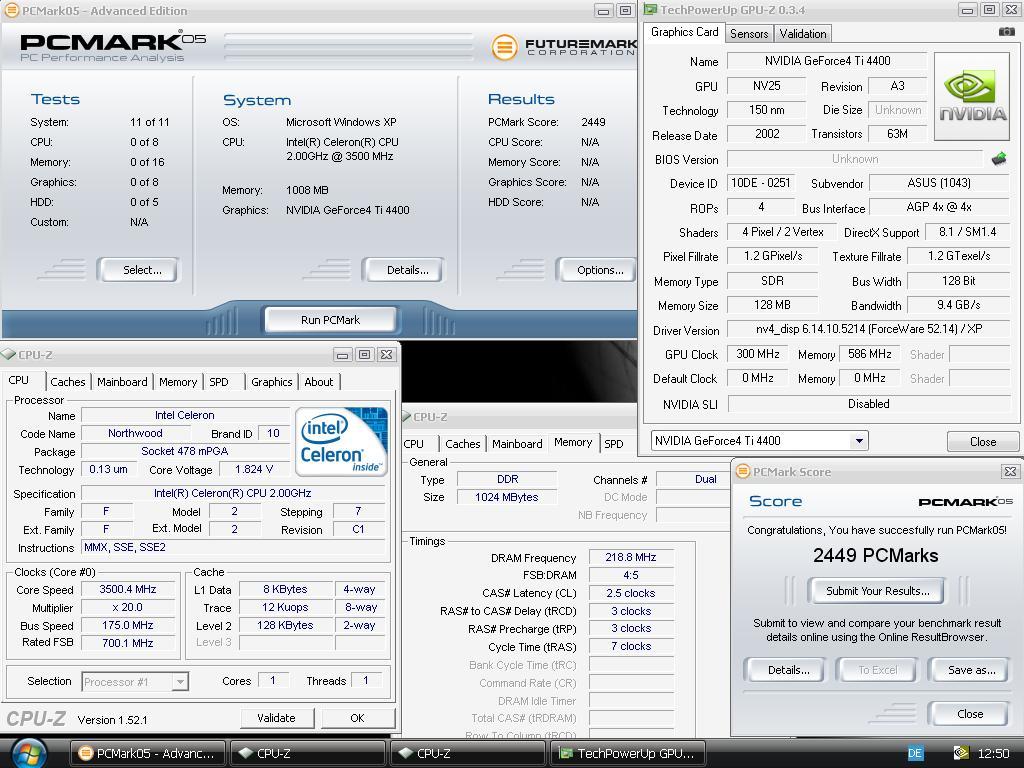Open the GPU selection dropdown in GPU-Z

859,441
